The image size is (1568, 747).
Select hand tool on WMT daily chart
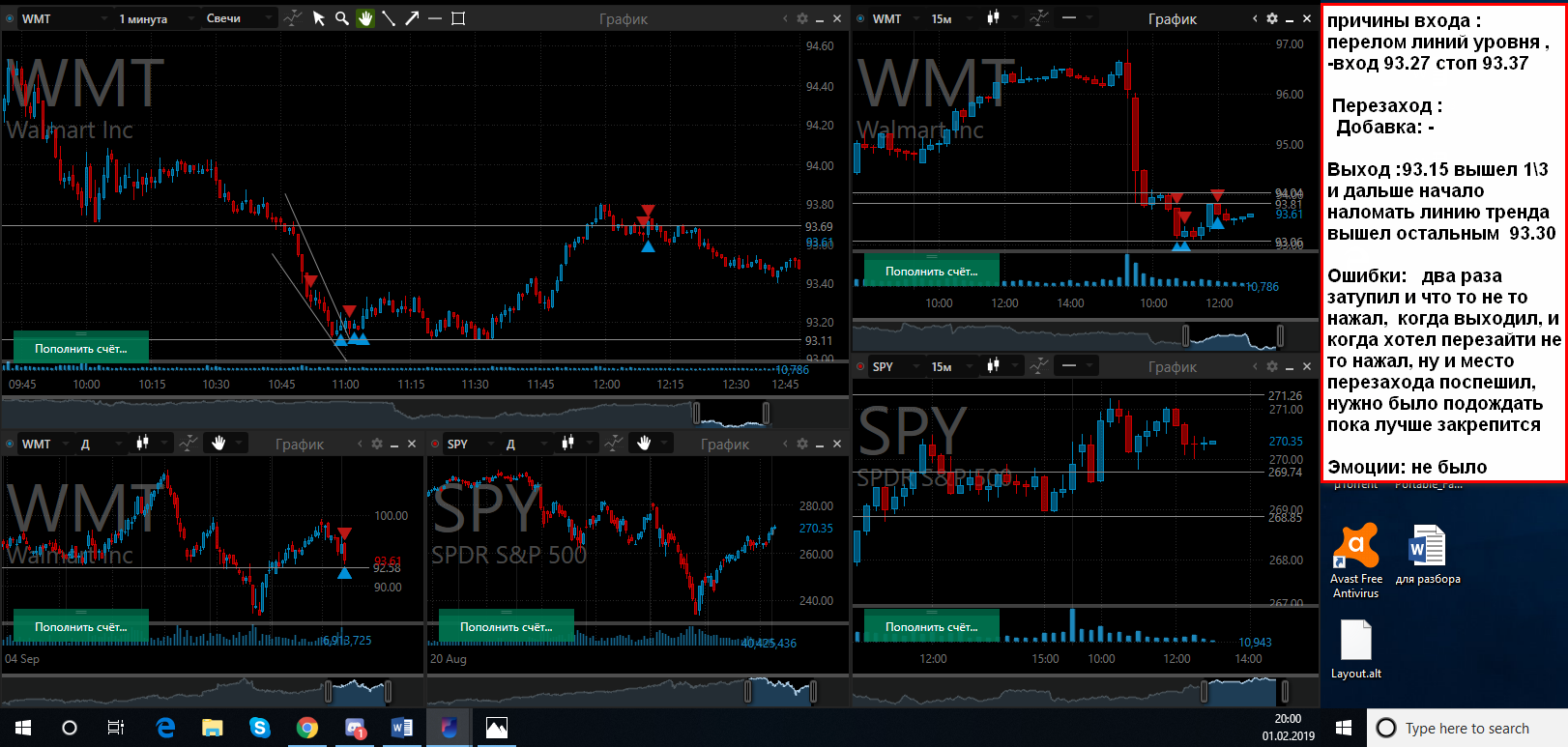218,444
